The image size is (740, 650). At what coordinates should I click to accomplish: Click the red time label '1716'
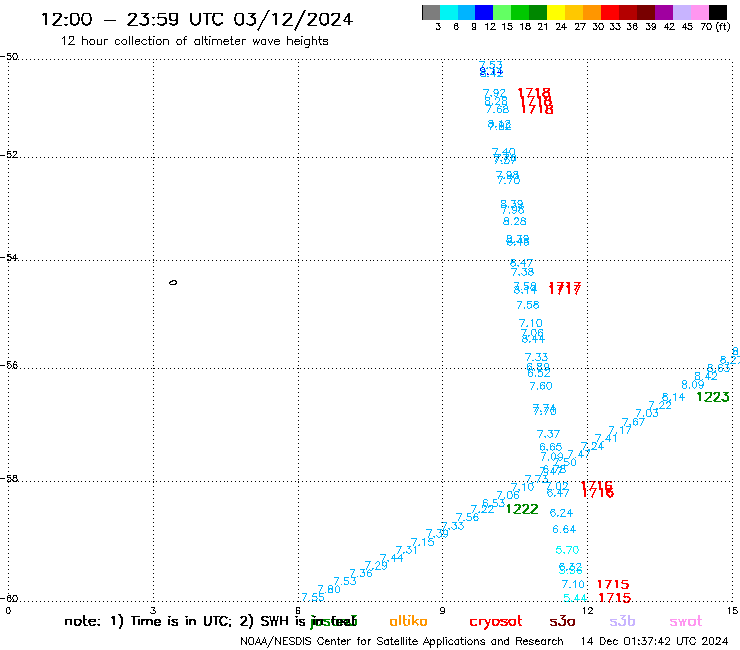click(597, 490)
